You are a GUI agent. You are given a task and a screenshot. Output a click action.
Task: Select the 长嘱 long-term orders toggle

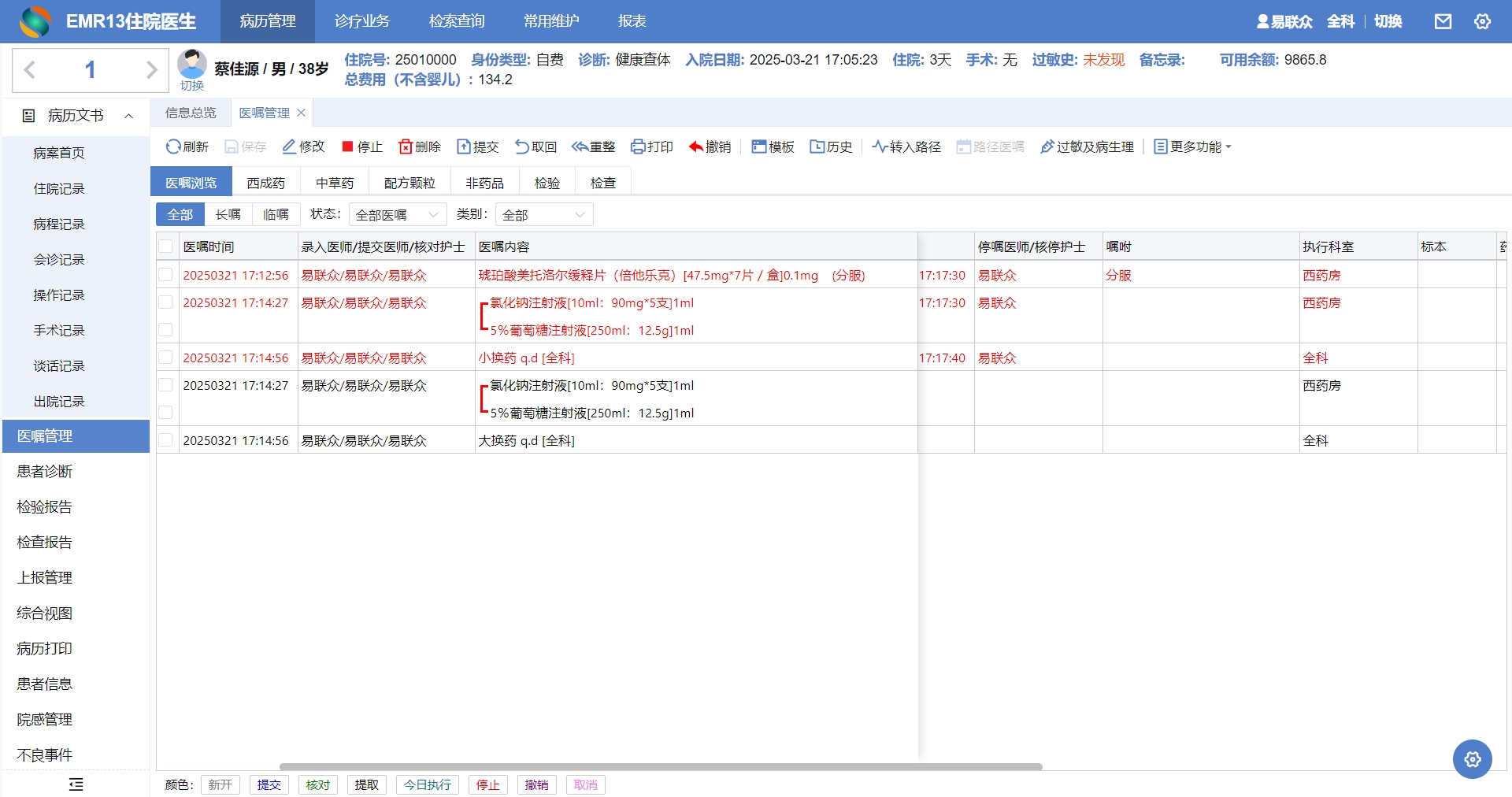(228, 214)
